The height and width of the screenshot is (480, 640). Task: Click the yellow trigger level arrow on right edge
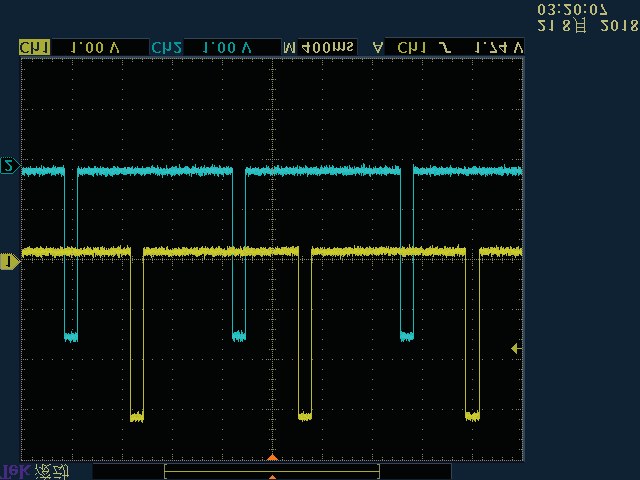516,348
